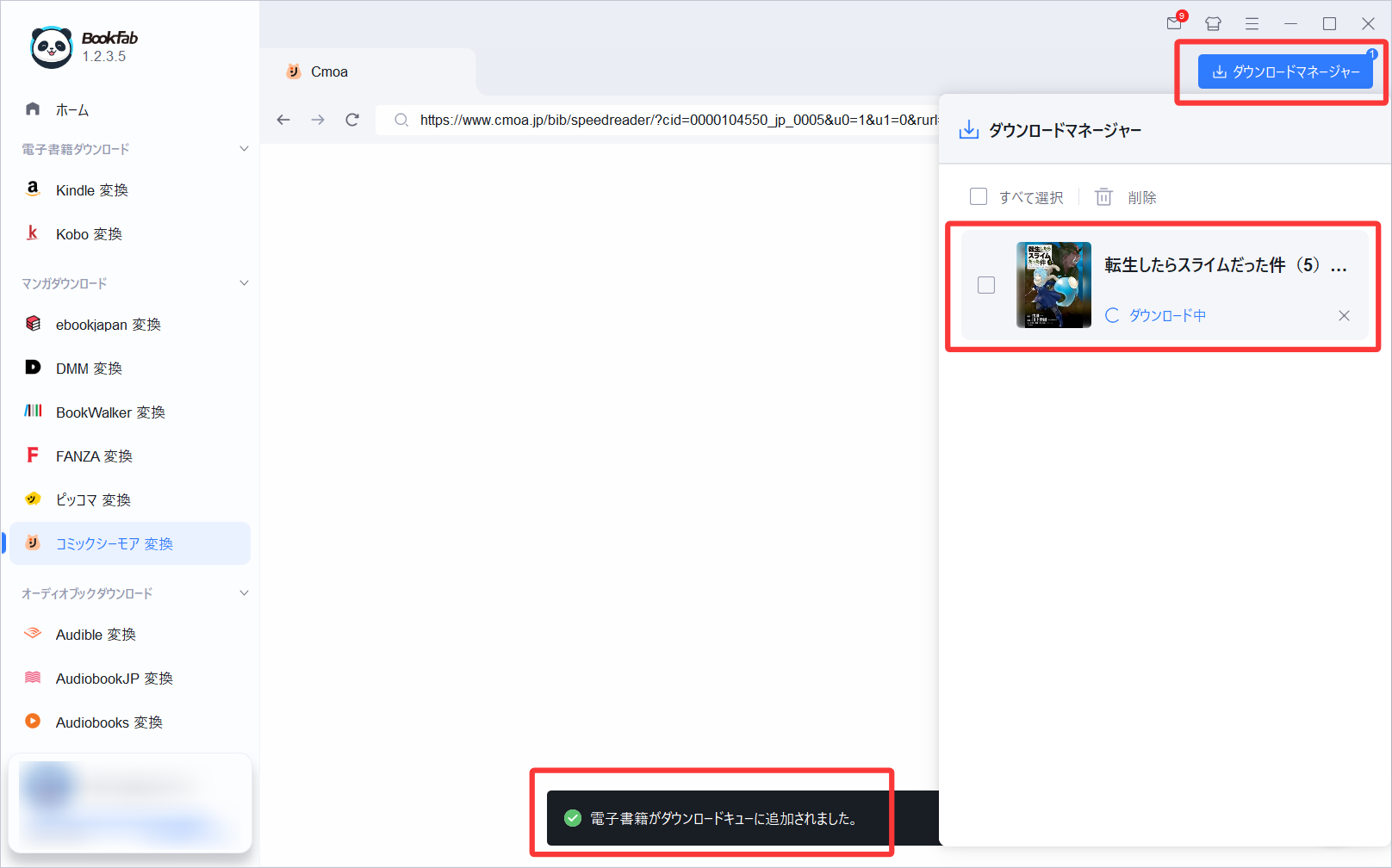
Task: Open Audible 変換 menu item
Action: [x=129, y=634]
